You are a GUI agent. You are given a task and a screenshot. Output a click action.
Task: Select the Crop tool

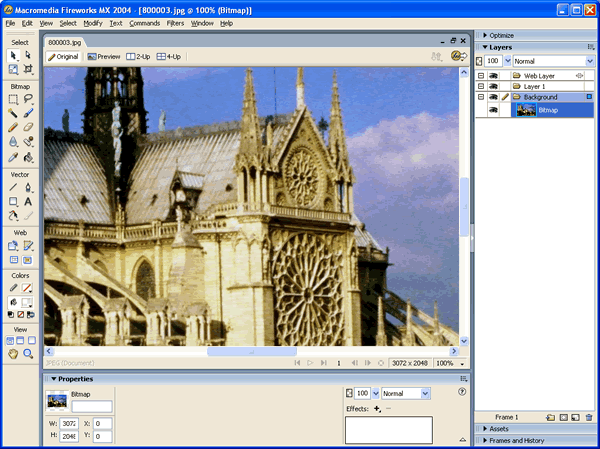[x=29, y=70]
